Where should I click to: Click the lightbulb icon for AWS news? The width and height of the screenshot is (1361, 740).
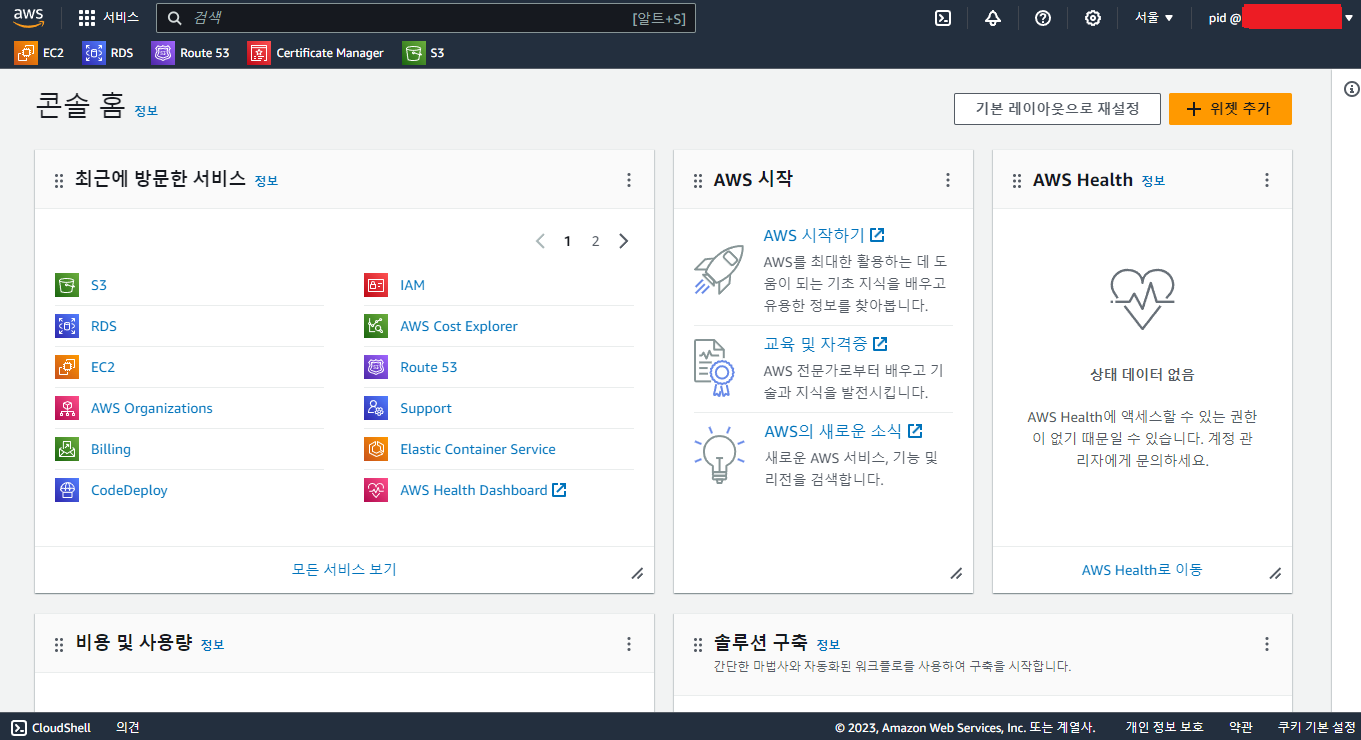point(719,455)
